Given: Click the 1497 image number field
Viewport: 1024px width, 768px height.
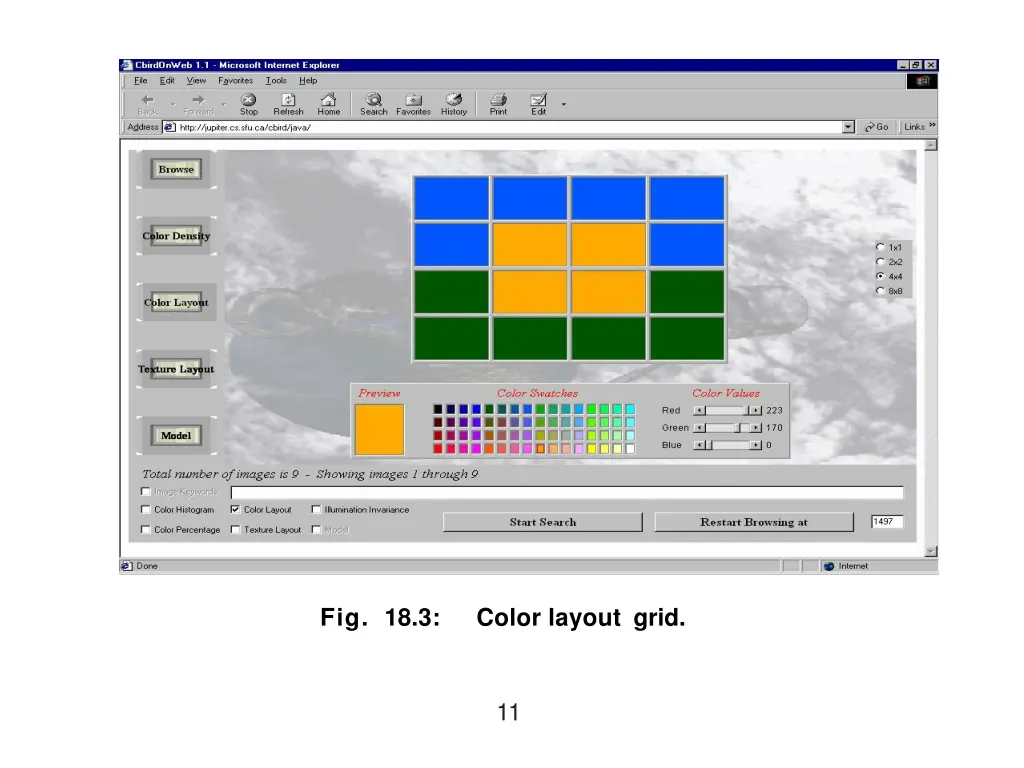Looking at the screenshot, I should coord(887,522).
